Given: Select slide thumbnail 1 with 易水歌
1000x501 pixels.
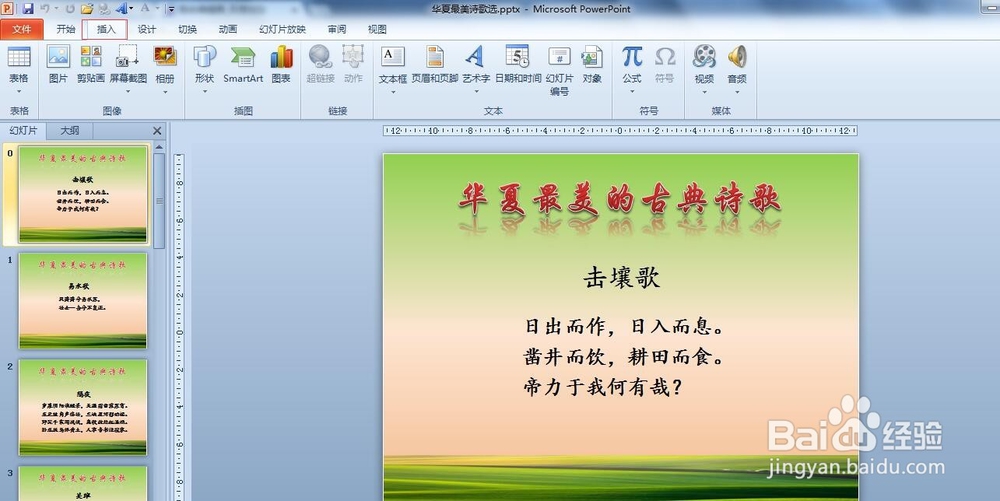Looking at the screenshot, I should coord(83,300).
